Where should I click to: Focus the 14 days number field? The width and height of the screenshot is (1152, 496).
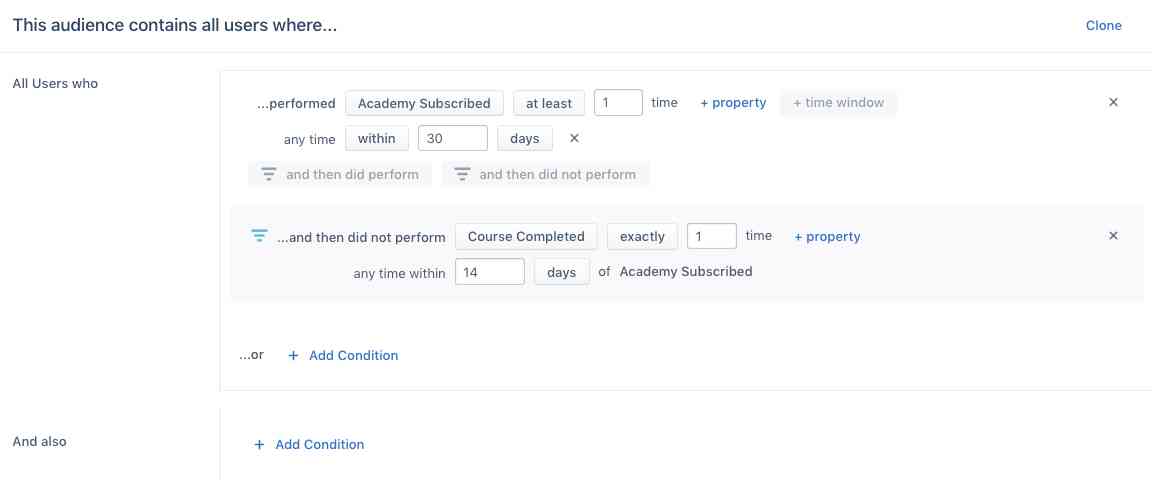[489, 272]
